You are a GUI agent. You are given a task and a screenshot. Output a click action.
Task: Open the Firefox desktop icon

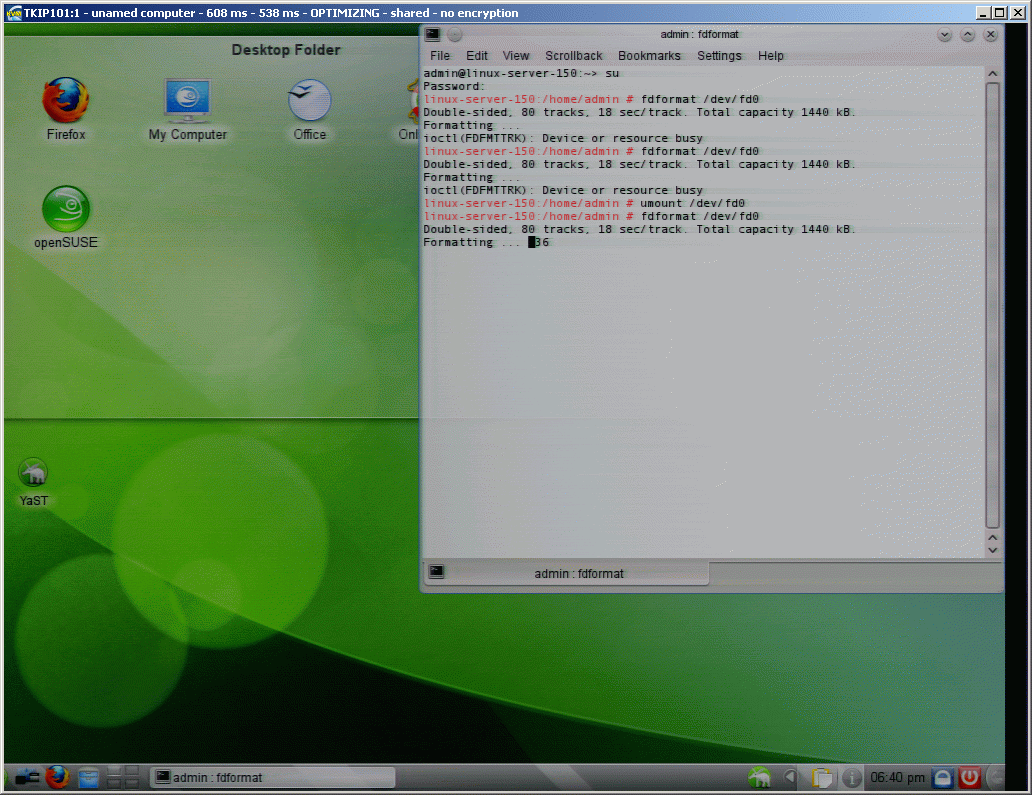point(65,109)
